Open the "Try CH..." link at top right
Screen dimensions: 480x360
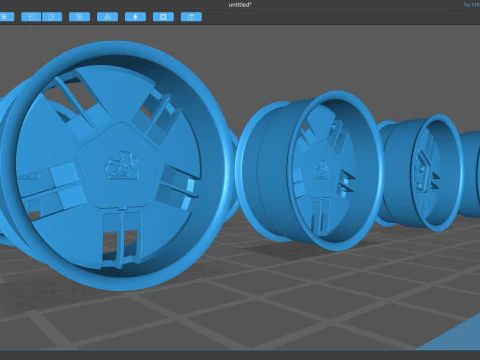click(472, 5)
